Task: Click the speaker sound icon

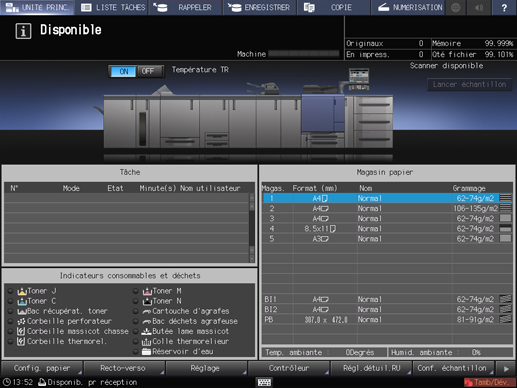Action: [479, 7]
